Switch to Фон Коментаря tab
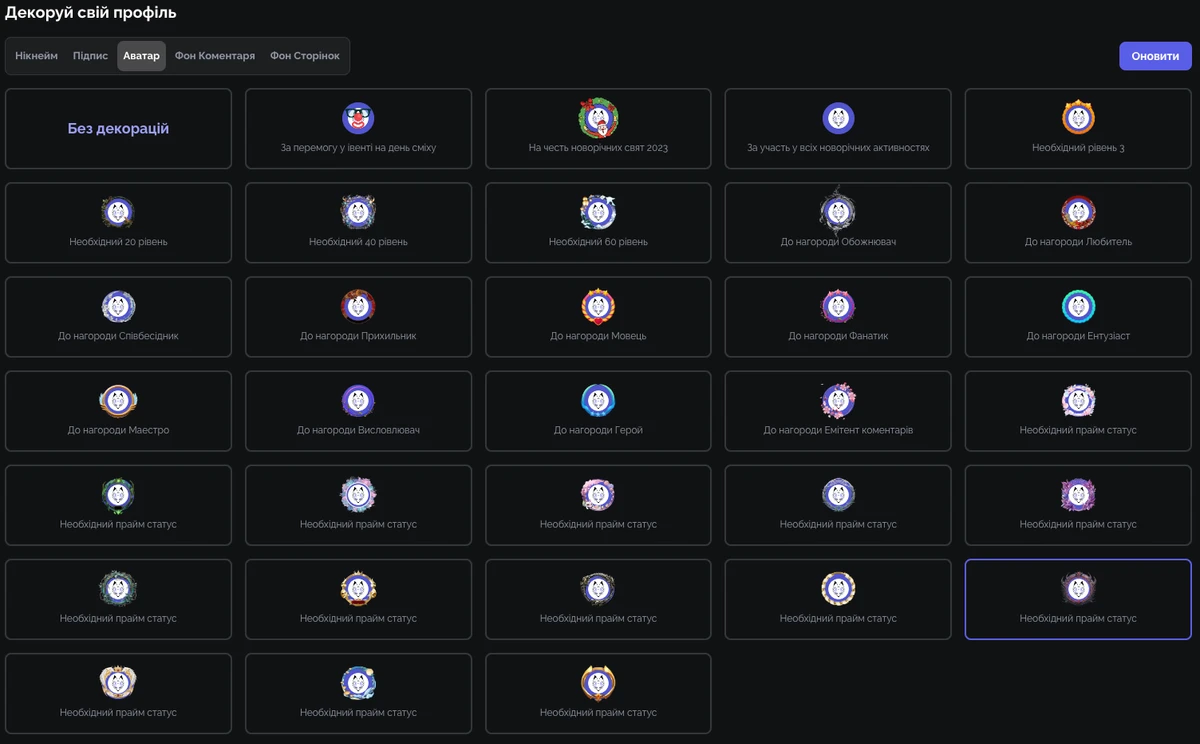The height and width of the screenshot is (744, 1200). 214,56
